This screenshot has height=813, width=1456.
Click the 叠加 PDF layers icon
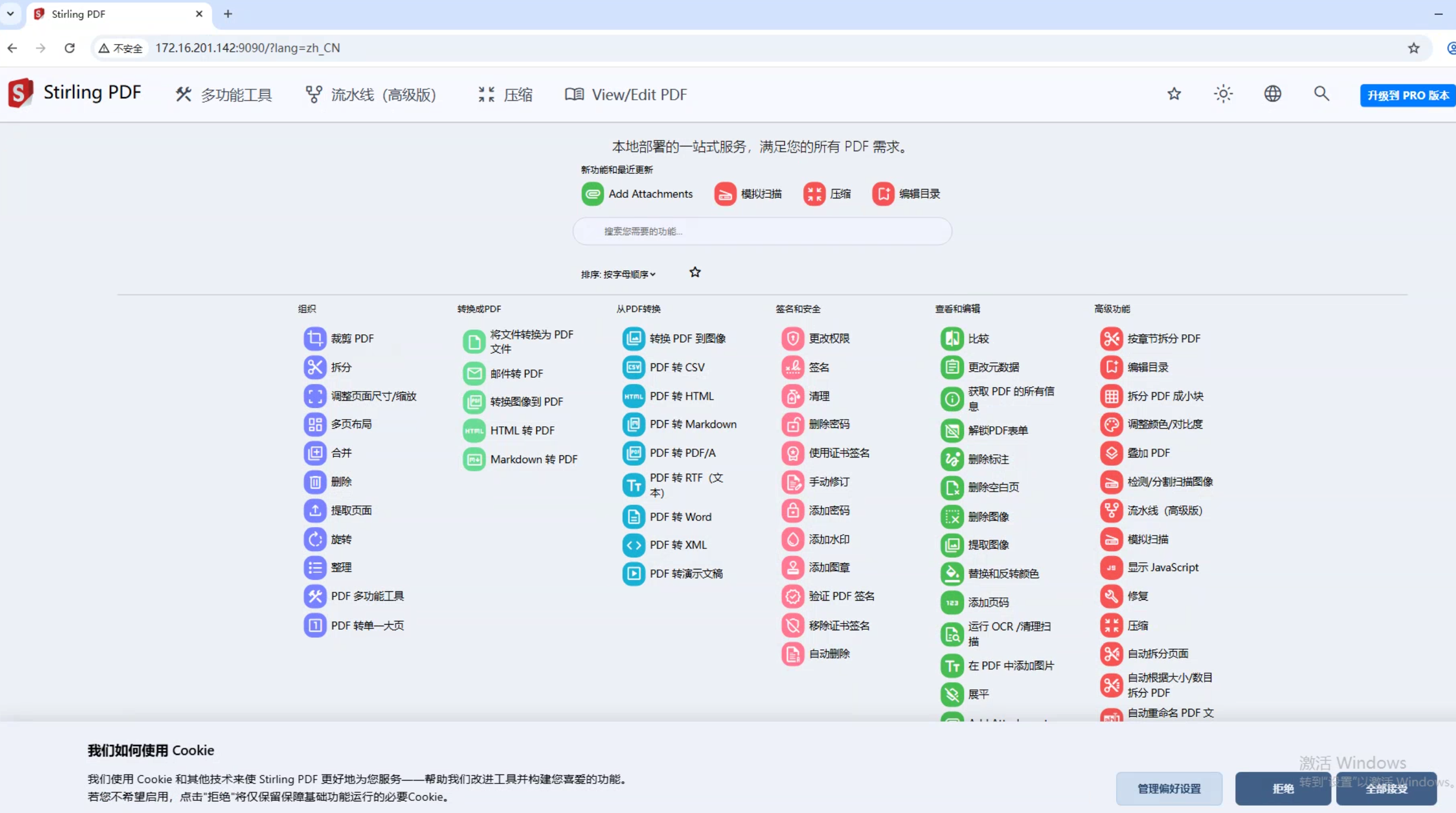point(1112,453)
